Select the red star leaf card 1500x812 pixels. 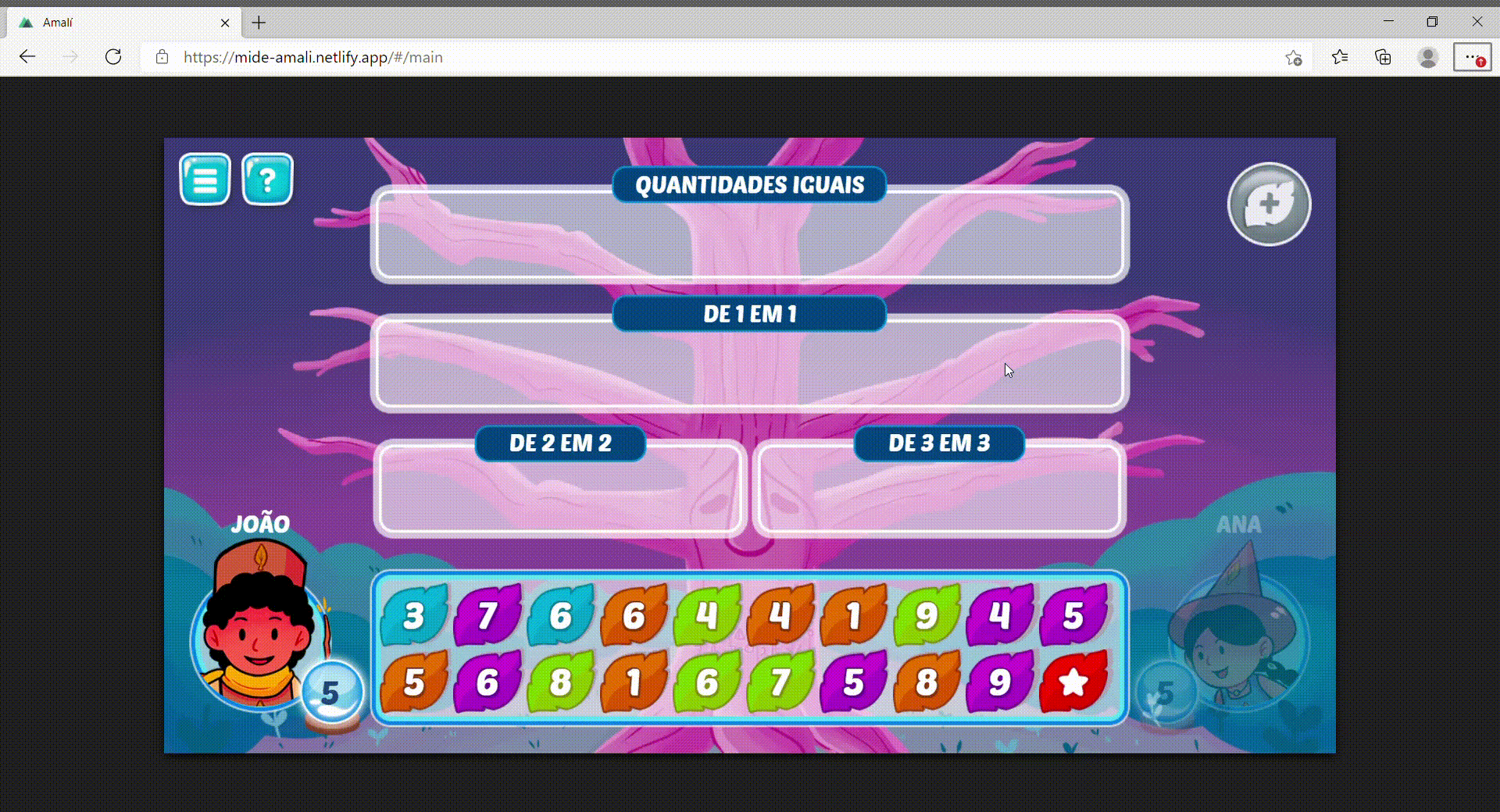click(x=1073, y=682)
